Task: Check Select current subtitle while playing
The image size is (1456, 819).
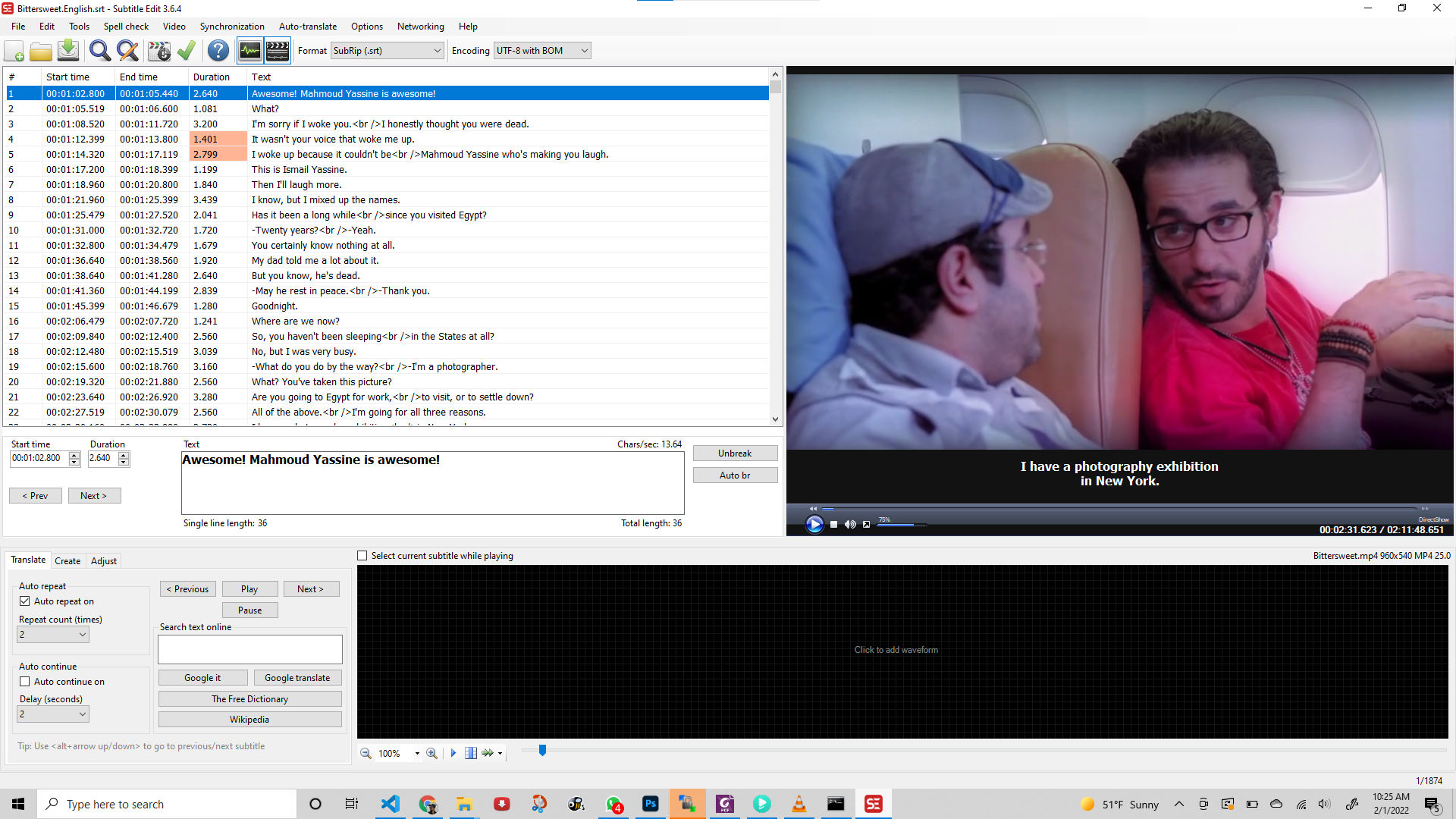Action: [x=362, y=556]
